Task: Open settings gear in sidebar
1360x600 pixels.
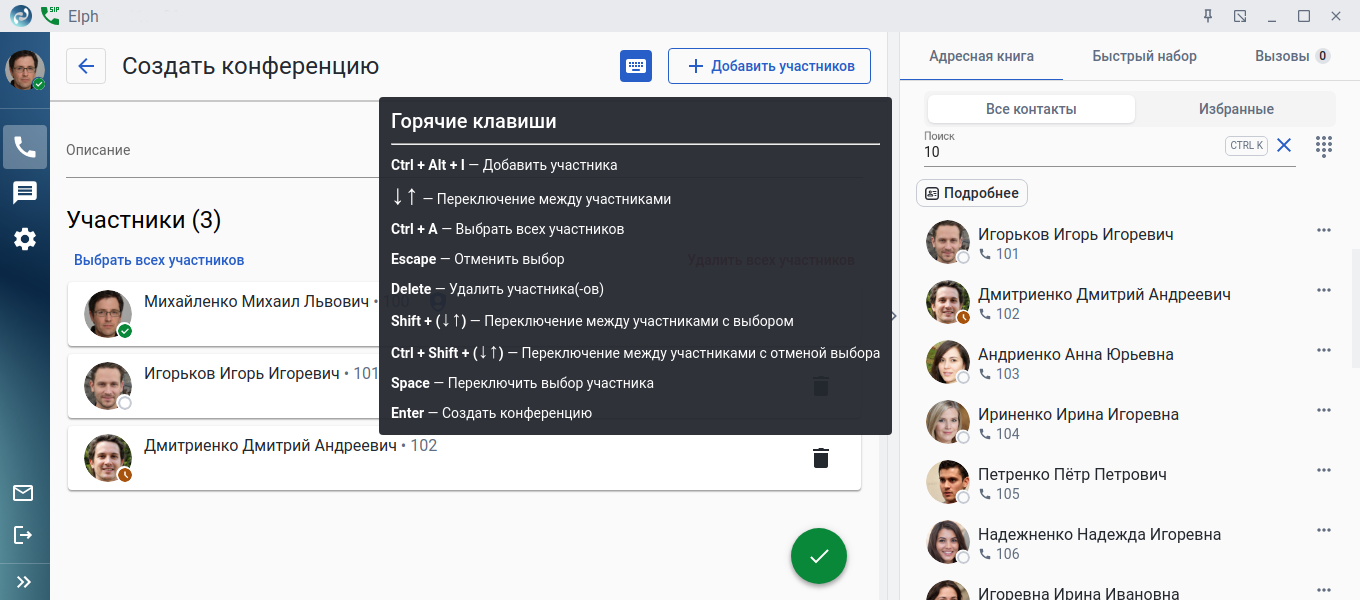Action: 25,239
